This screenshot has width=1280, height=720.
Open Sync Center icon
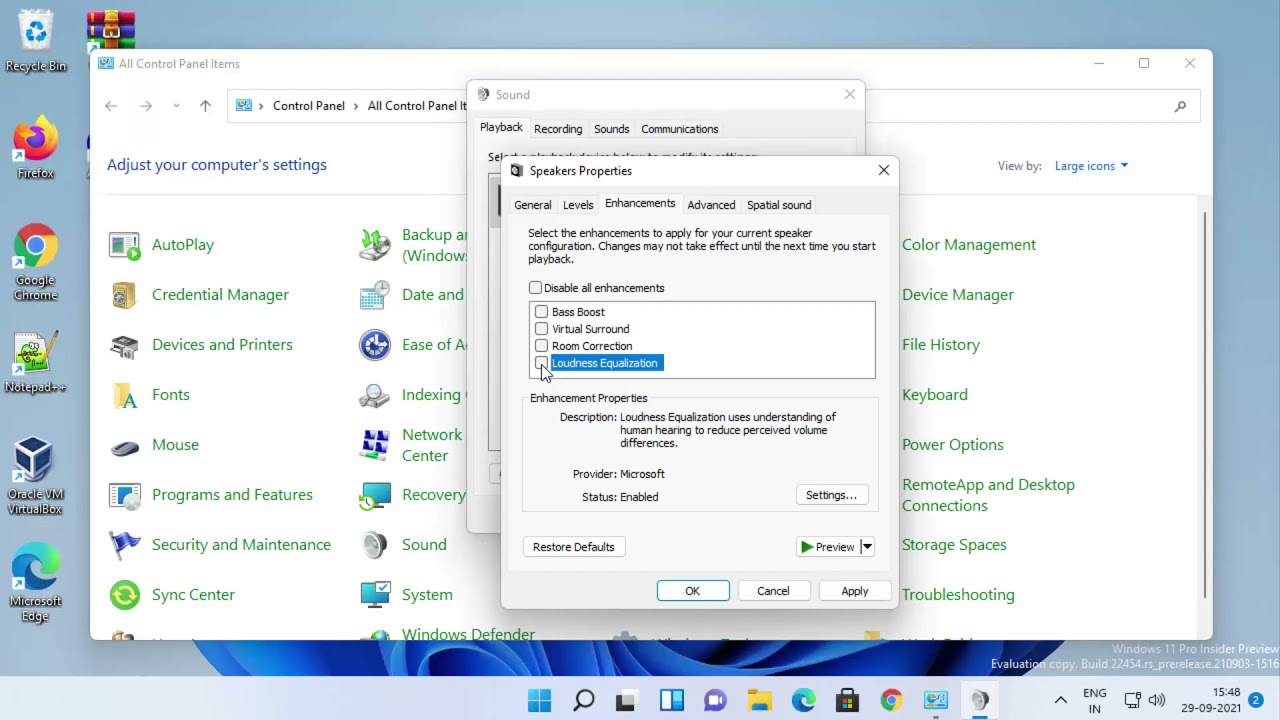pyautogui.click(x=125, y=595)
